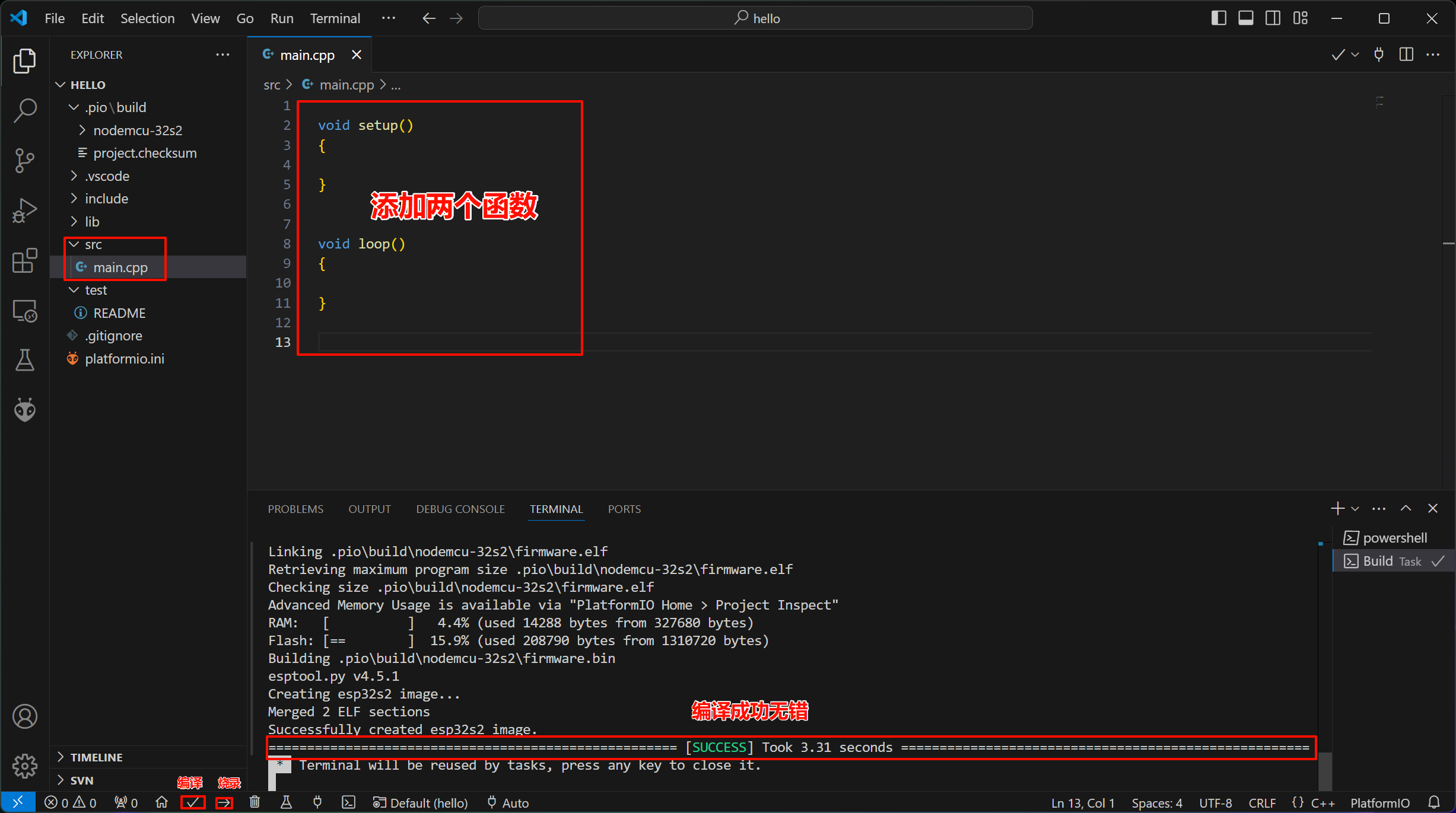Click the C++ language mode indicator
Image resolution: width=1456 pixels, height=813 pixels.
[x=1323, y=802]
